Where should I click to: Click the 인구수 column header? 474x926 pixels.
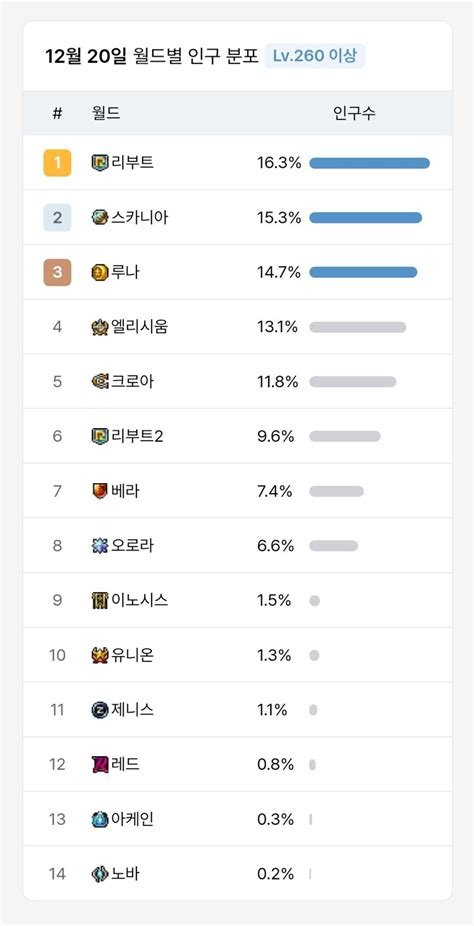point(354,113)
